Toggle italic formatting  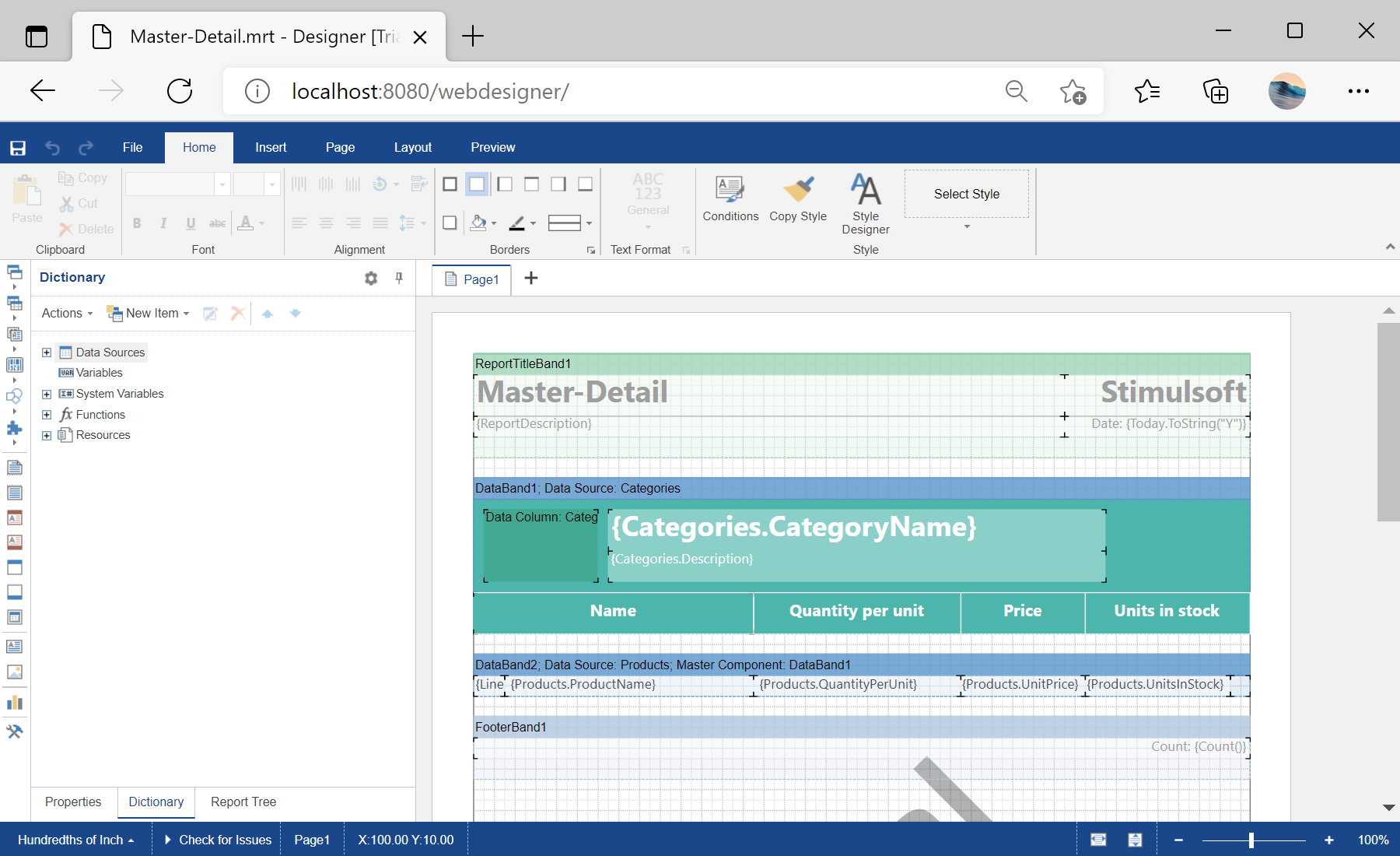[163, 223]
